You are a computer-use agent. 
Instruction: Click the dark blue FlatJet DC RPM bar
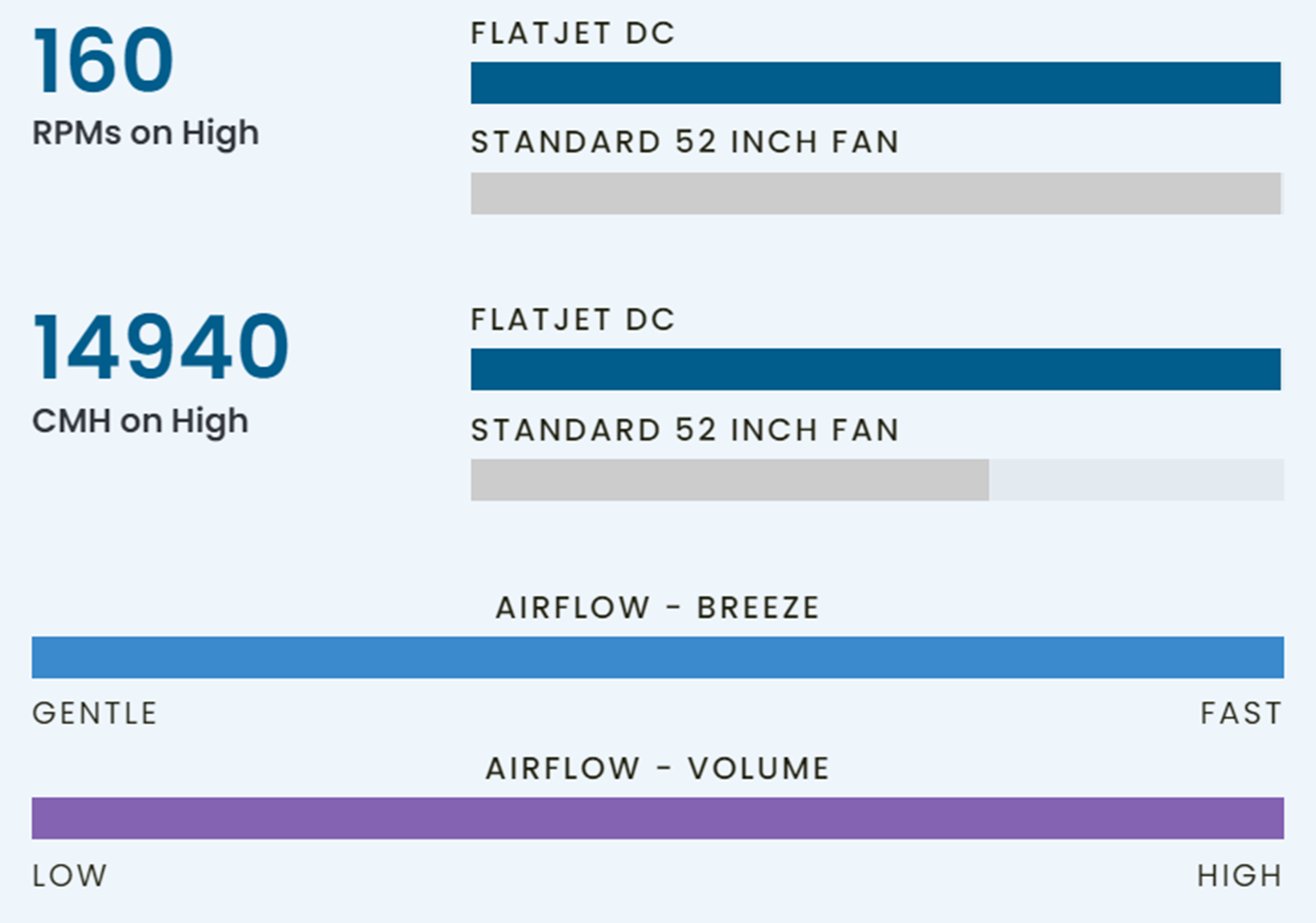[x=875, y=83]
